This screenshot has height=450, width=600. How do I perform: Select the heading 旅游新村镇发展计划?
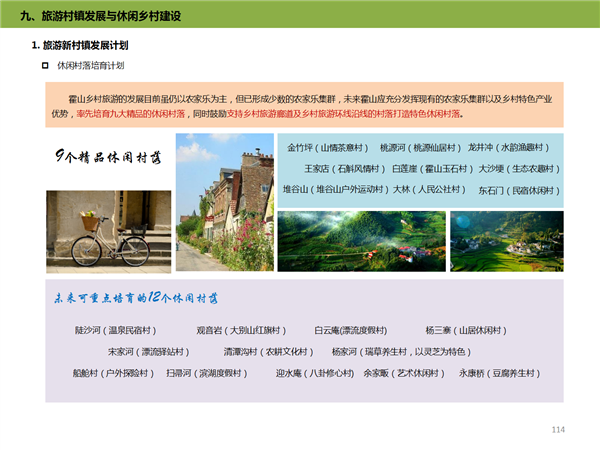point(84,46)
